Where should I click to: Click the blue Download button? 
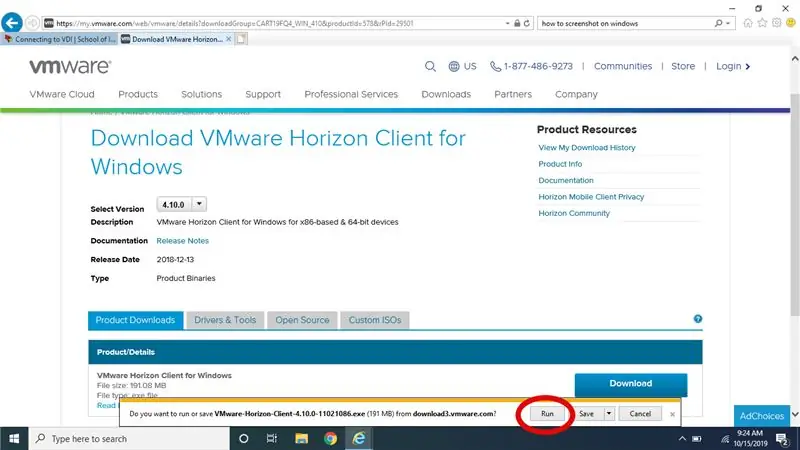631,384
